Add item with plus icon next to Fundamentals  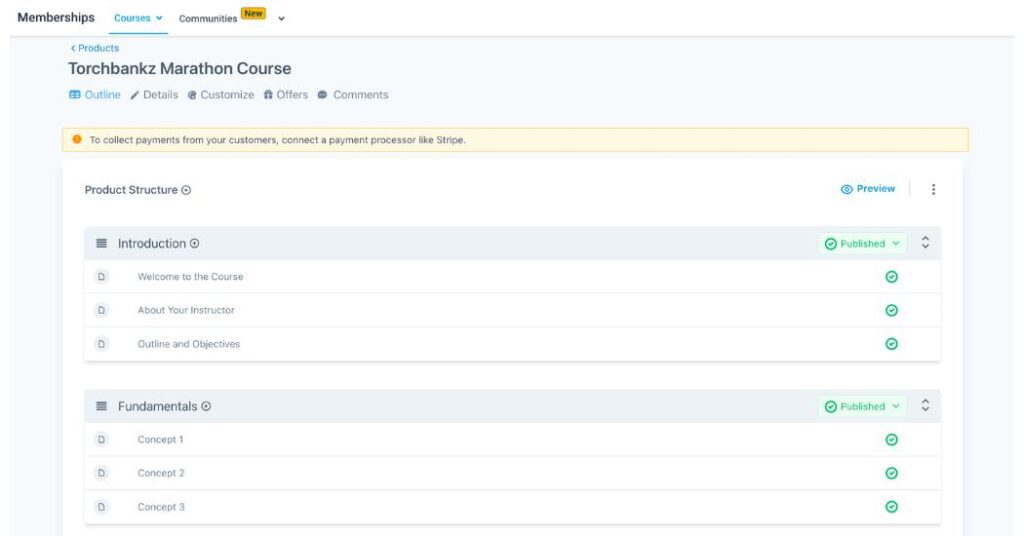(x=206, y=406)
